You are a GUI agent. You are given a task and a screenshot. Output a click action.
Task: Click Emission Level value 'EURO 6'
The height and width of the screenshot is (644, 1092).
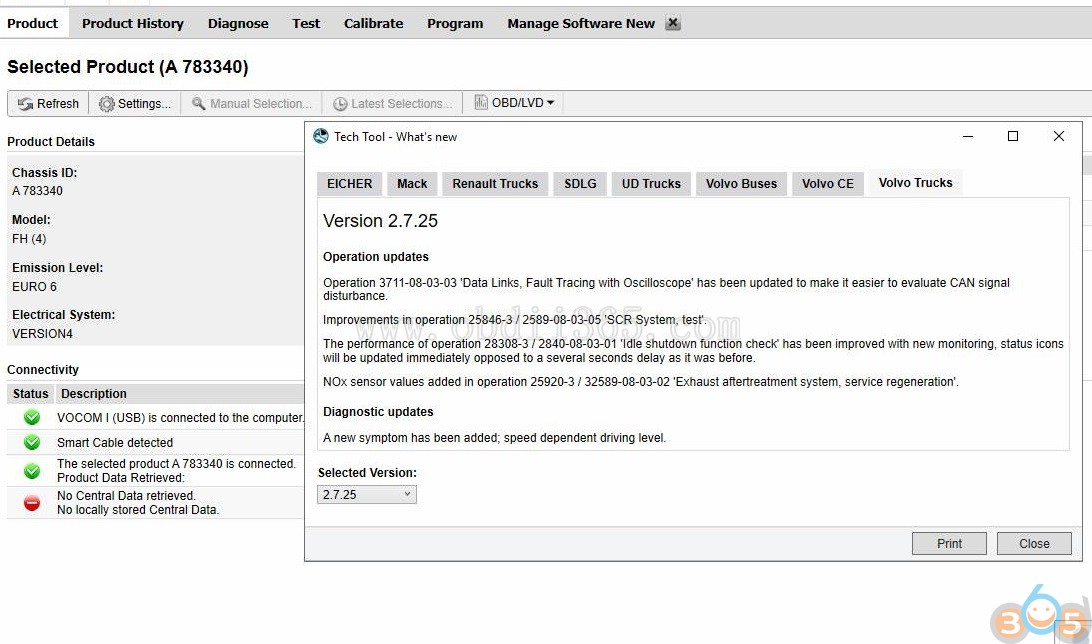click(x=35, y=287)
